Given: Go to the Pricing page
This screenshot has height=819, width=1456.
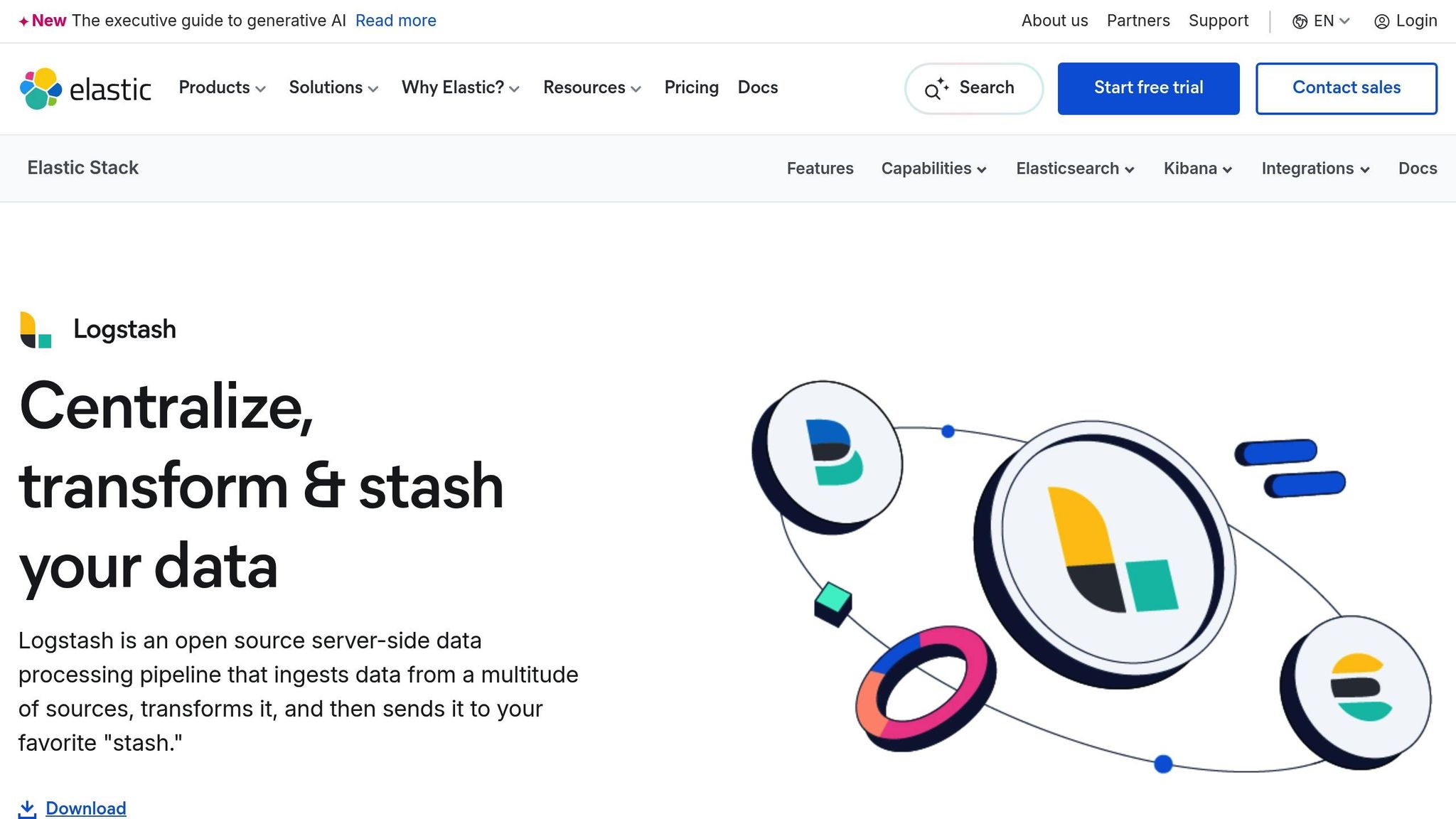Looking at the screenshot, I should (x=691, y=87).
